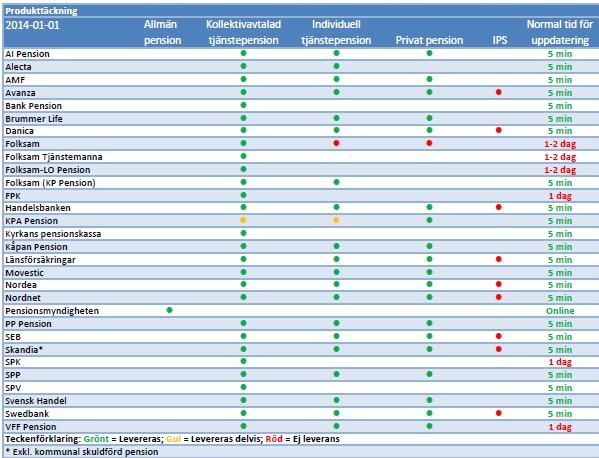Click the word Röd in the legend
This screenshot has height=458, width=599.
274,439
